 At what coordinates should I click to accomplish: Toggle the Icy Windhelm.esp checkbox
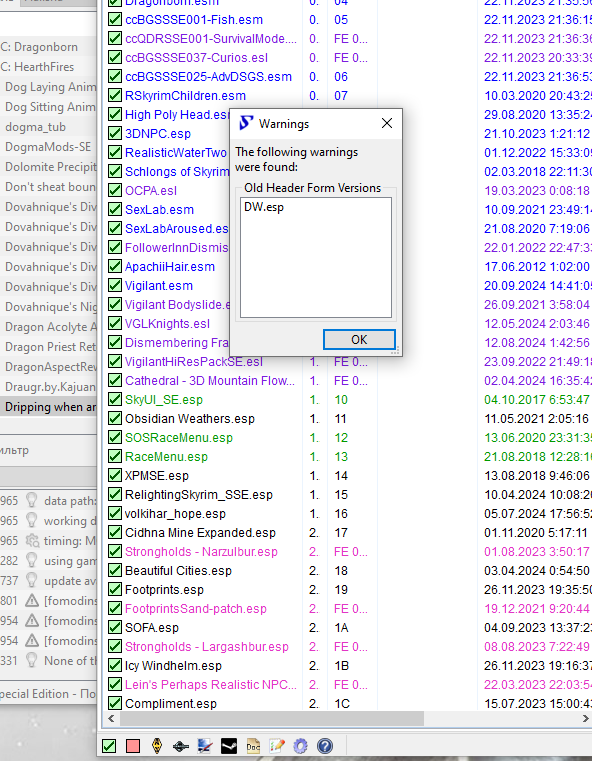[x=115, y=665]
